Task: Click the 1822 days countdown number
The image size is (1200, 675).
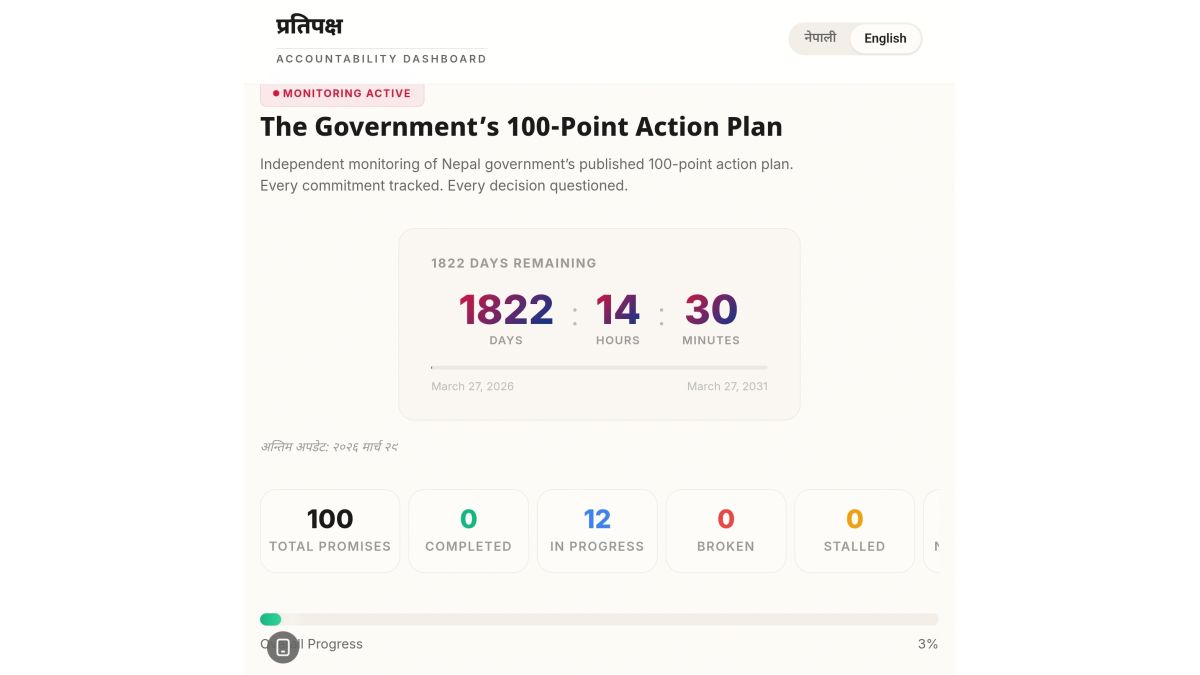Action: 506,310
